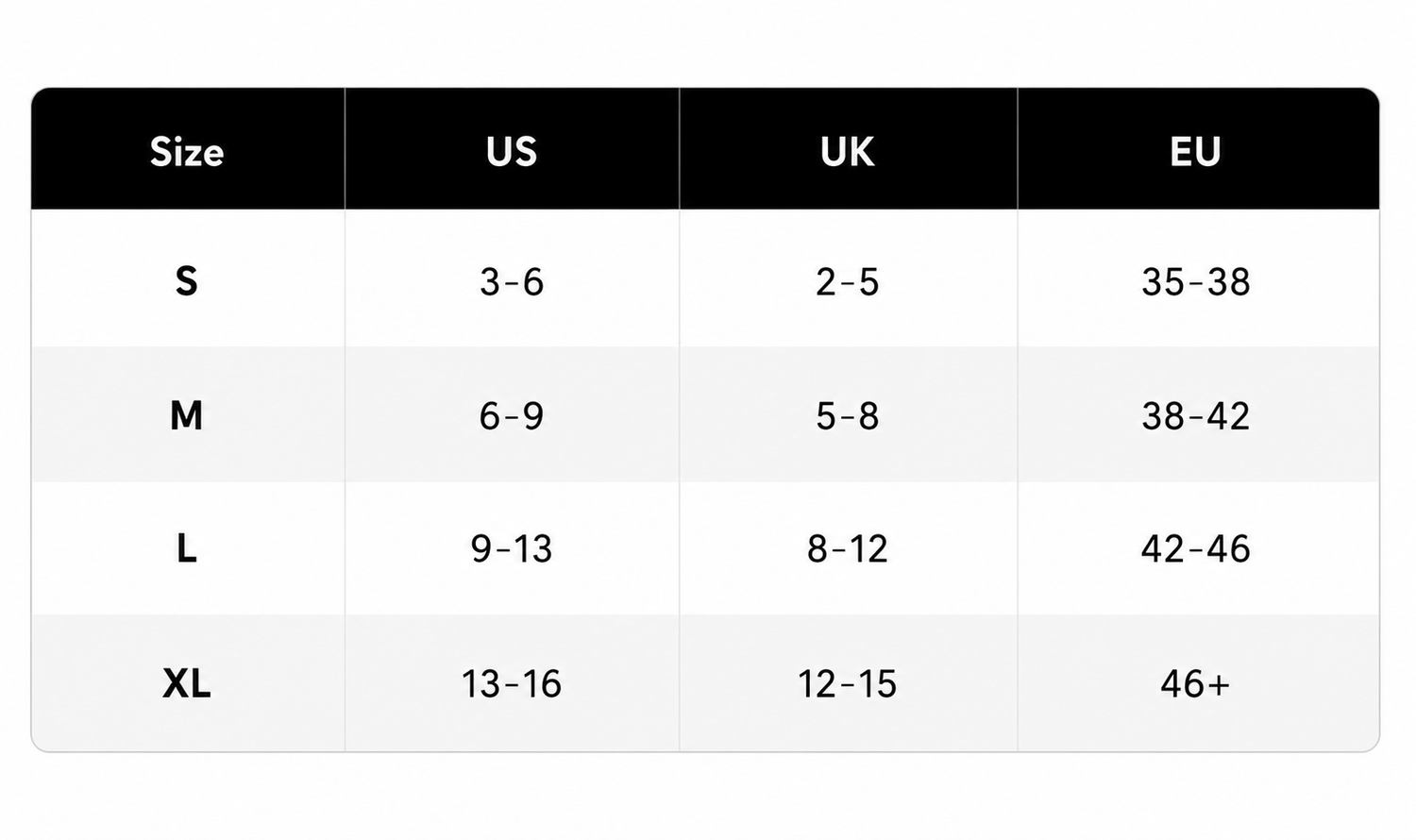1416x840 pixels.
Task: Click the US 6-9 cell
Action: coord(512,415)
